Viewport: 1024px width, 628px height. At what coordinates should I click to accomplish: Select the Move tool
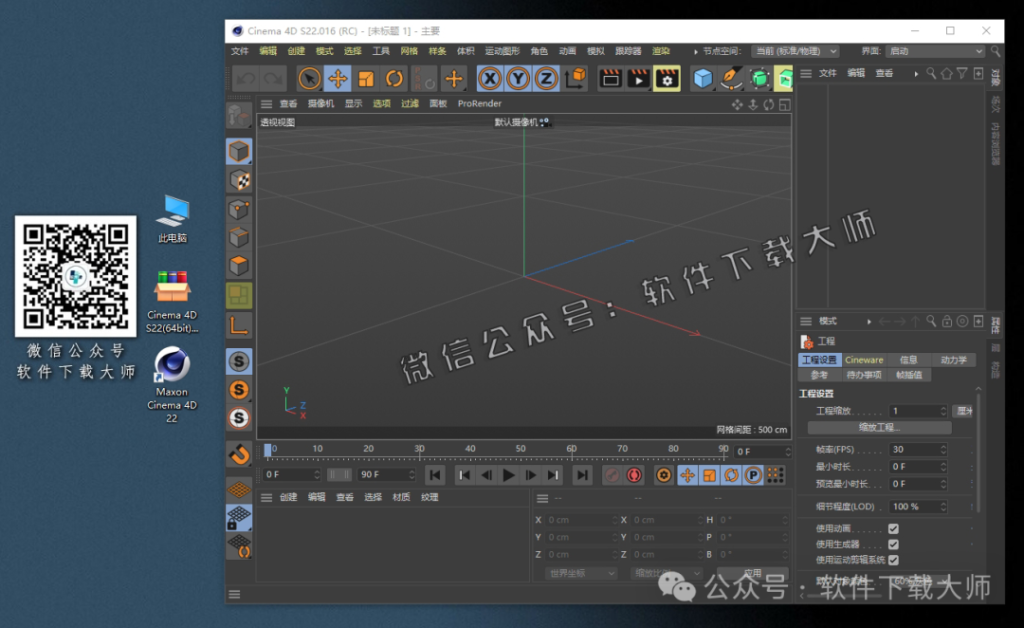pyautogui.click(x=340, y=78)
